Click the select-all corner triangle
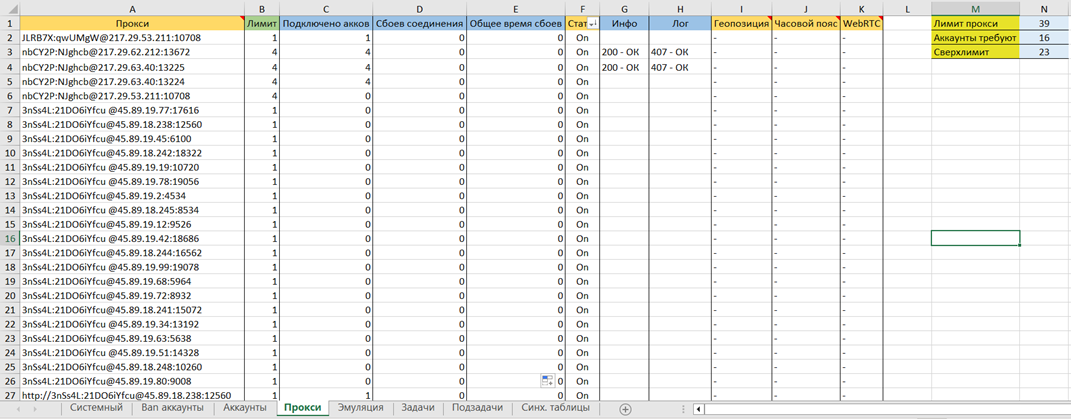The height and width of the screenshot is (419, 1071). tap(9, 8)
